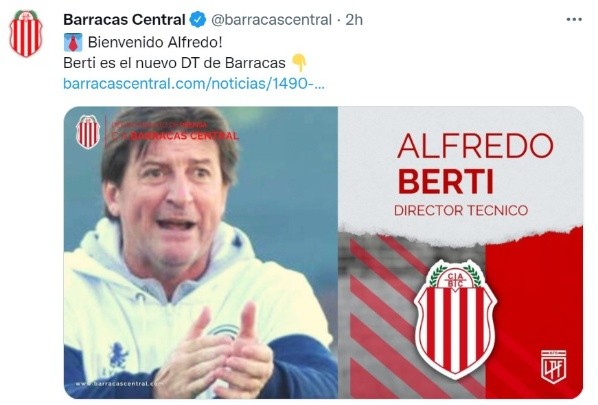This screenshot has height=405, width=598.
Task: Click the 2h tweet timestamp
Action: pos(354,20)
